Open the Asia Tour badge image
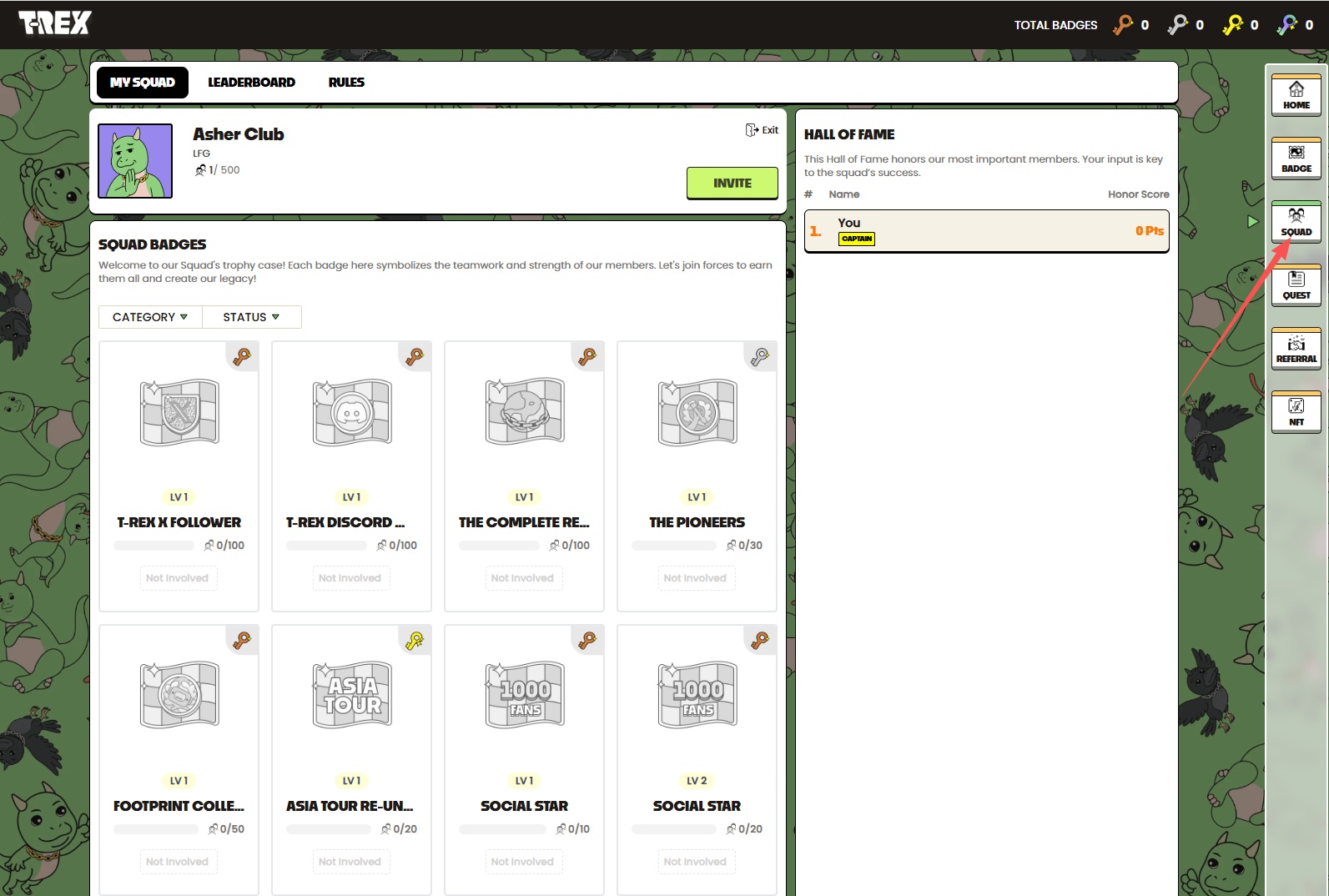This screenshot has height=896, width=1329. point(352,695)
